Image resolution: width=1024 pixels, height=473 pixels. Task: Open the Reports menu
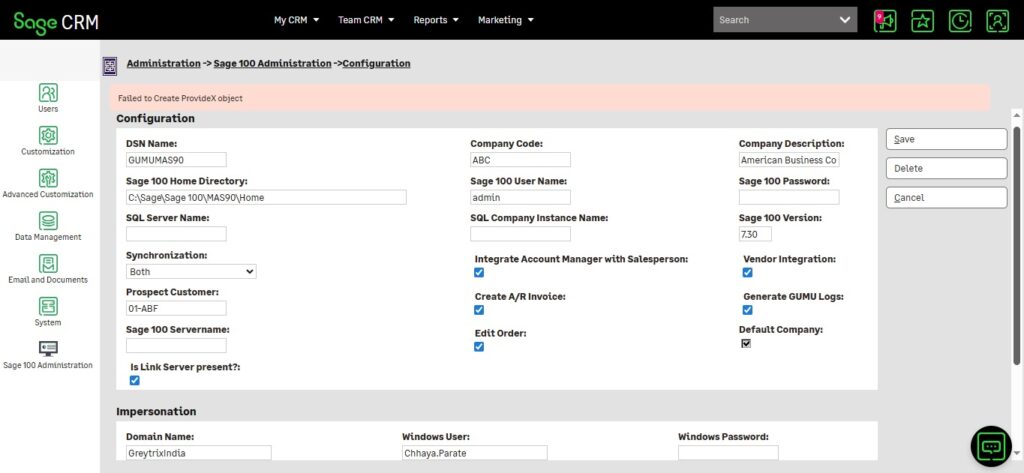pyautogui.click(x=436, y=20)
